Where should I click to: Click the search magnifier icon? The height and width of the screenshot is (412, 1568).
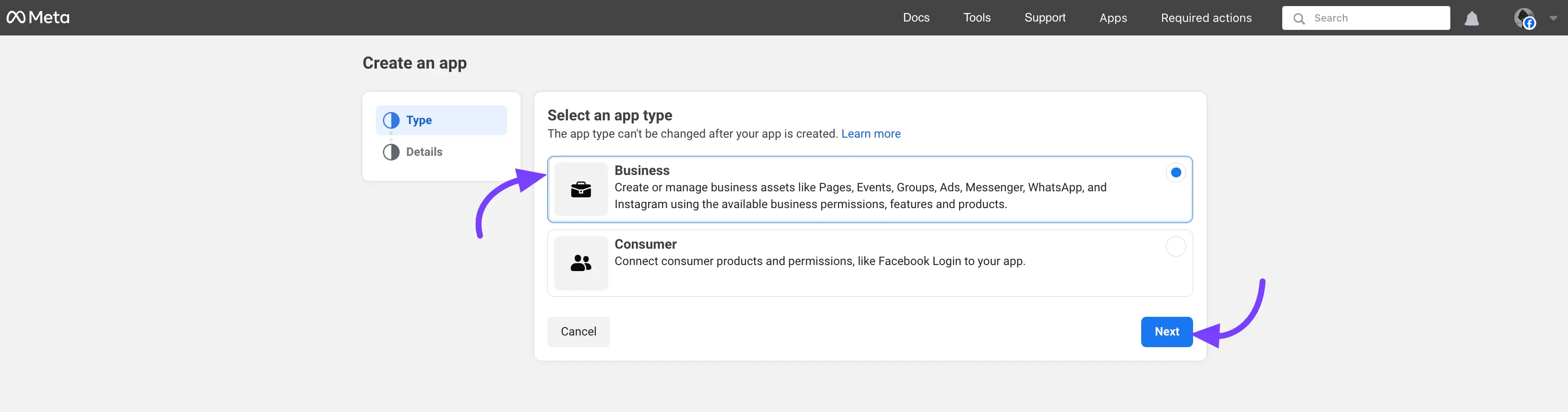click(1299, 18)
